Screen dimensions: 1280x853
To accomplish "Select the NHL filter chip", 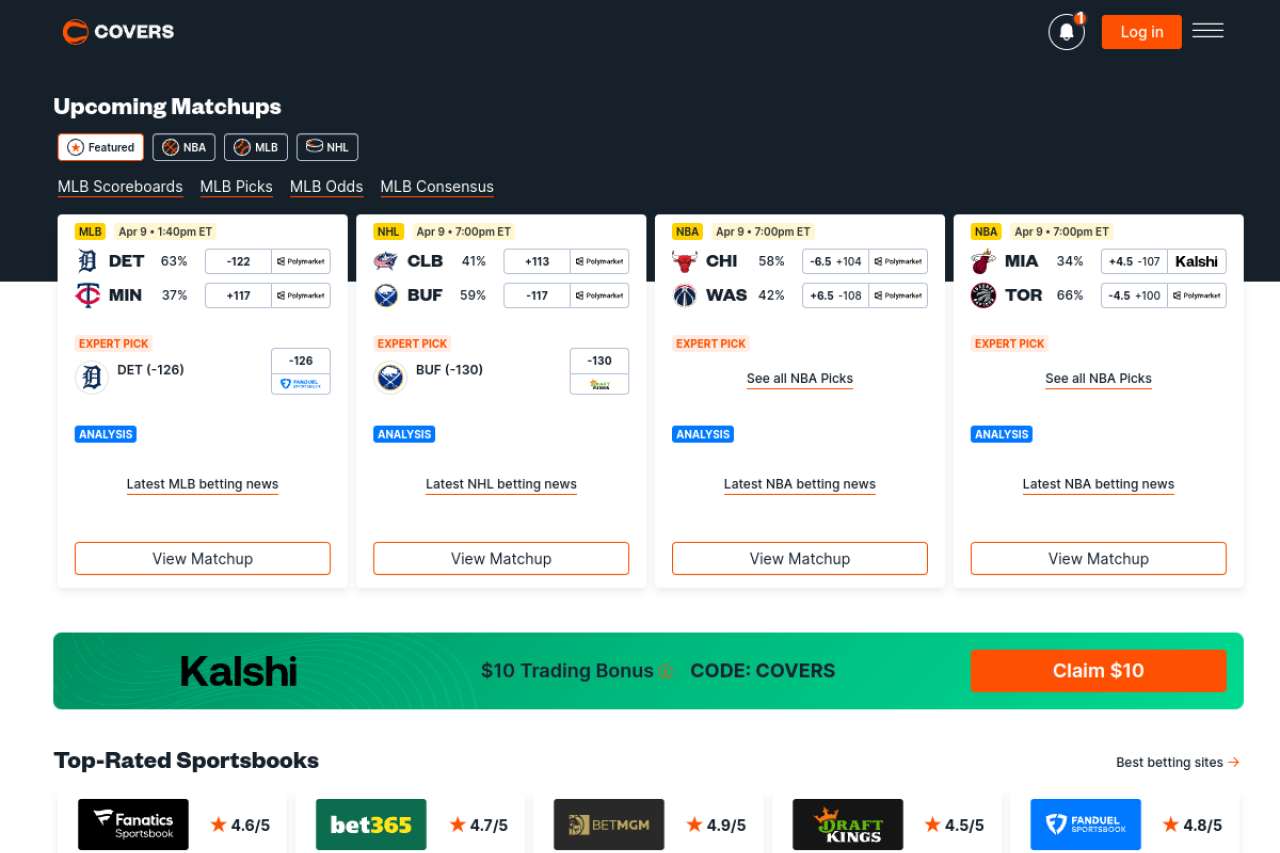I will [x=327, y=147].
